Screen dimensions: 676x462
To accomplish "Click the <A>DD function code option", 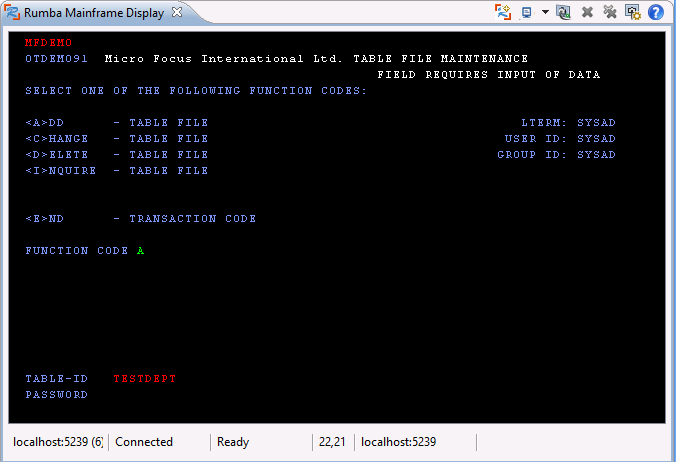I will [44, 123].
